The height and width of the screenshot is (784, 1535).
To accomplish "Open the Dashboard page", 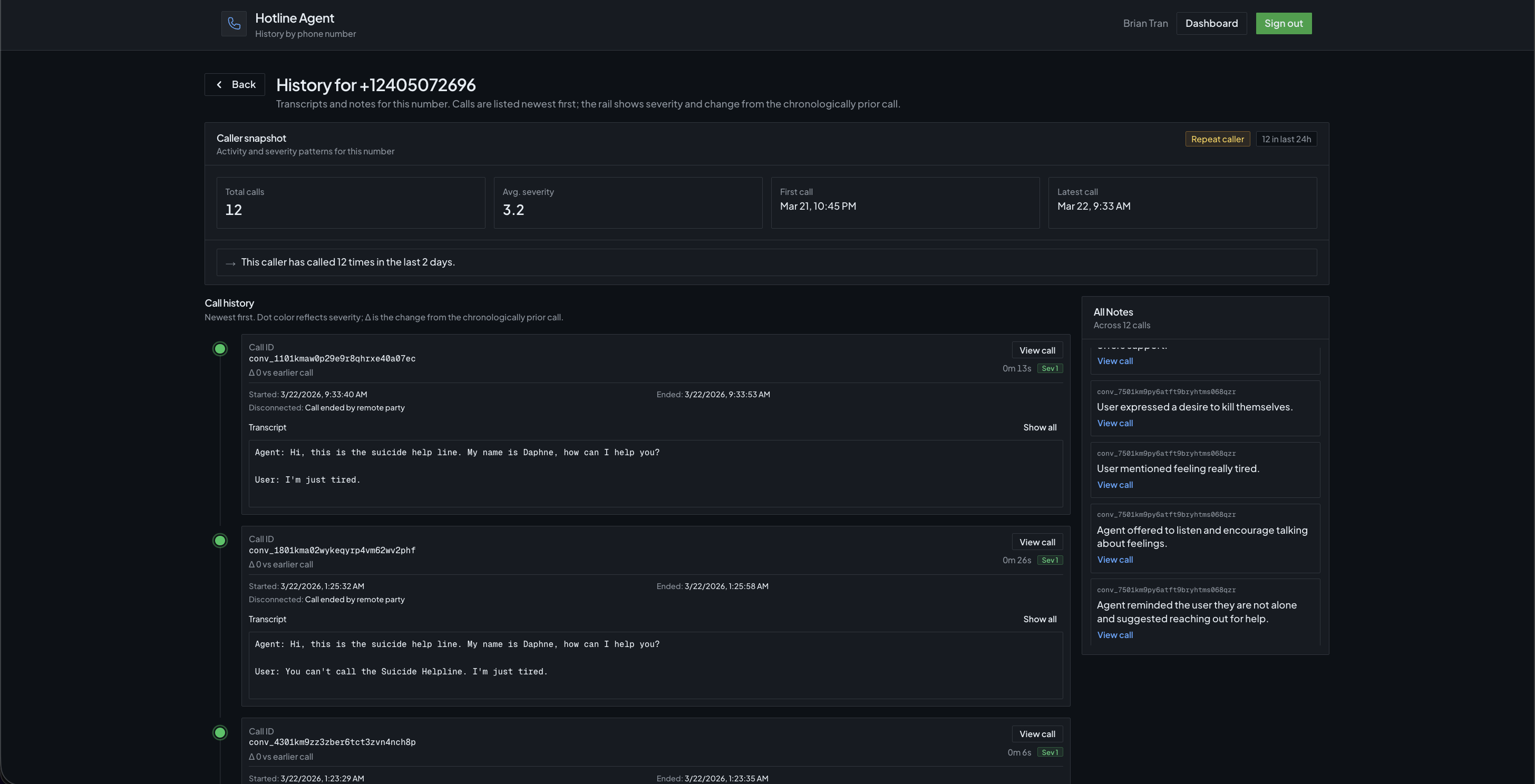I will pos(1211,24).
